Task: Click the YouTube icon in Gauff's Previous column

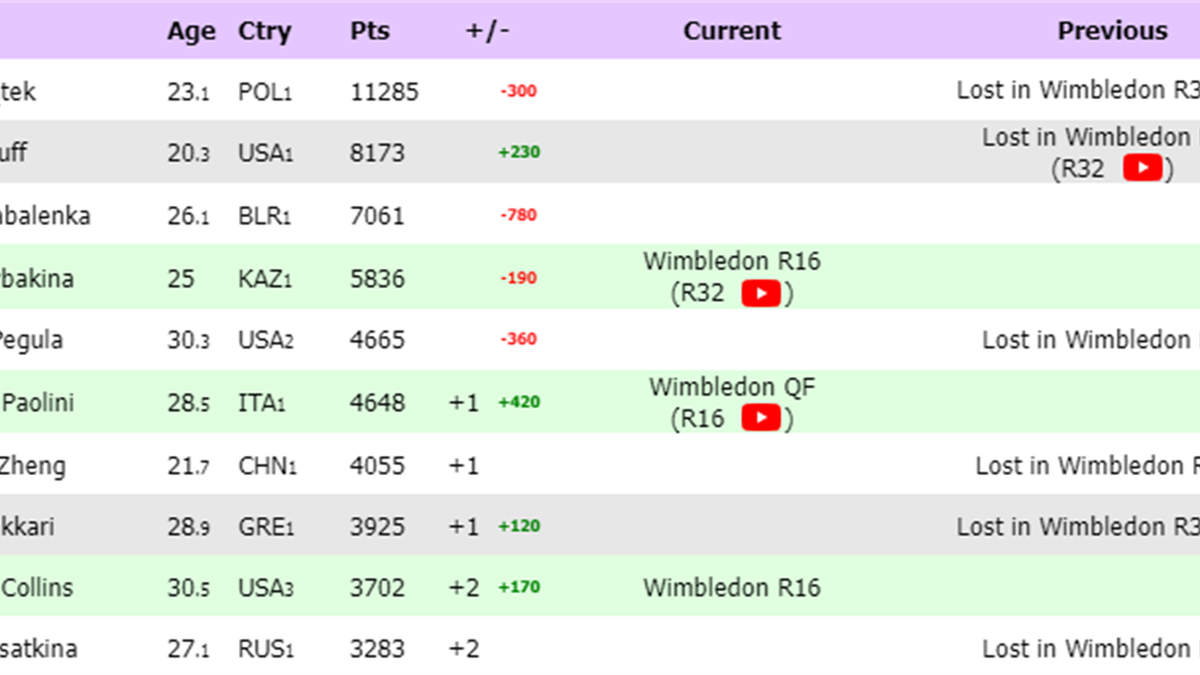Action: [x=1142, y=168]
